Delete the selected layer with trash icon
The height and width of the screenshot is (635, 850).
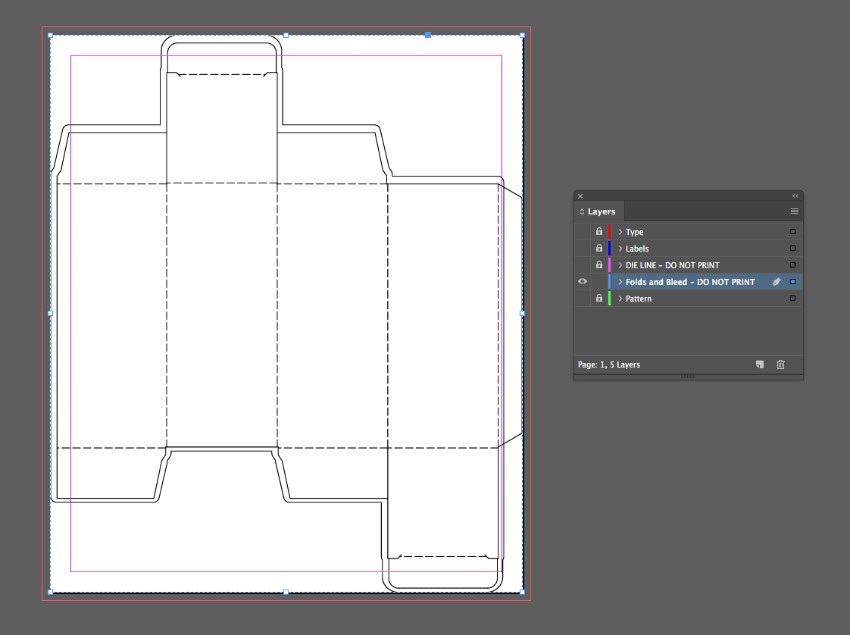pos(781,365)
